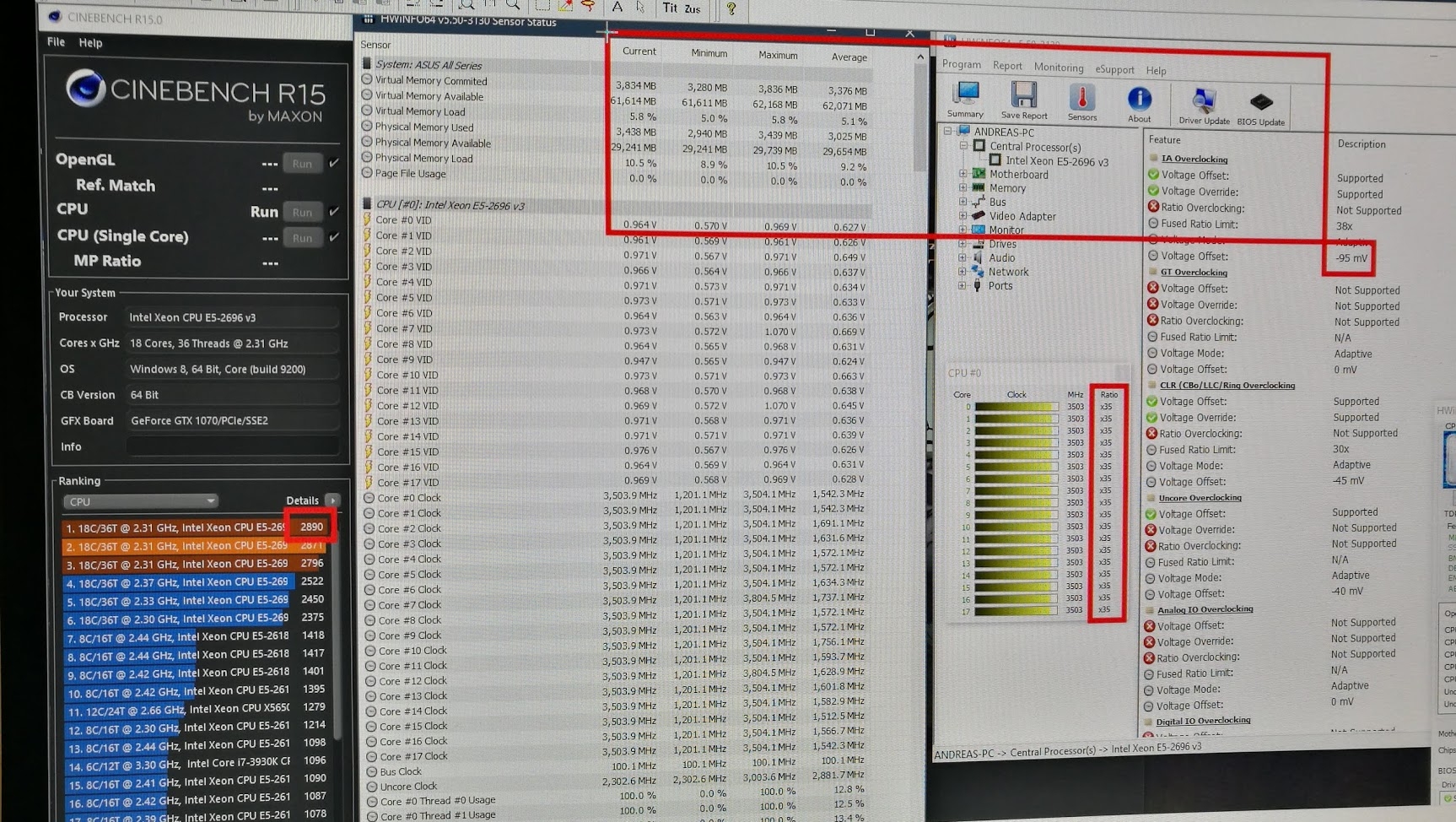Click the Info text field in Cinebench
Viewport: 1456px width, 822px height.
233,446
